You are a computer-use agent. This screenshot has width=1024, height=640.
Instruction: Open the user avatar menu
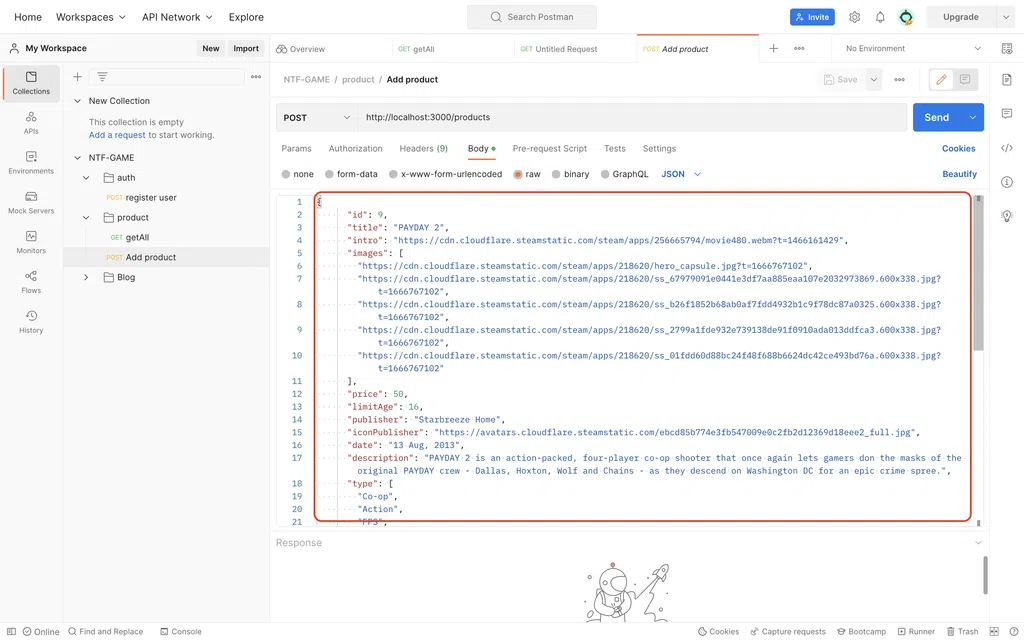coord(906,18)
